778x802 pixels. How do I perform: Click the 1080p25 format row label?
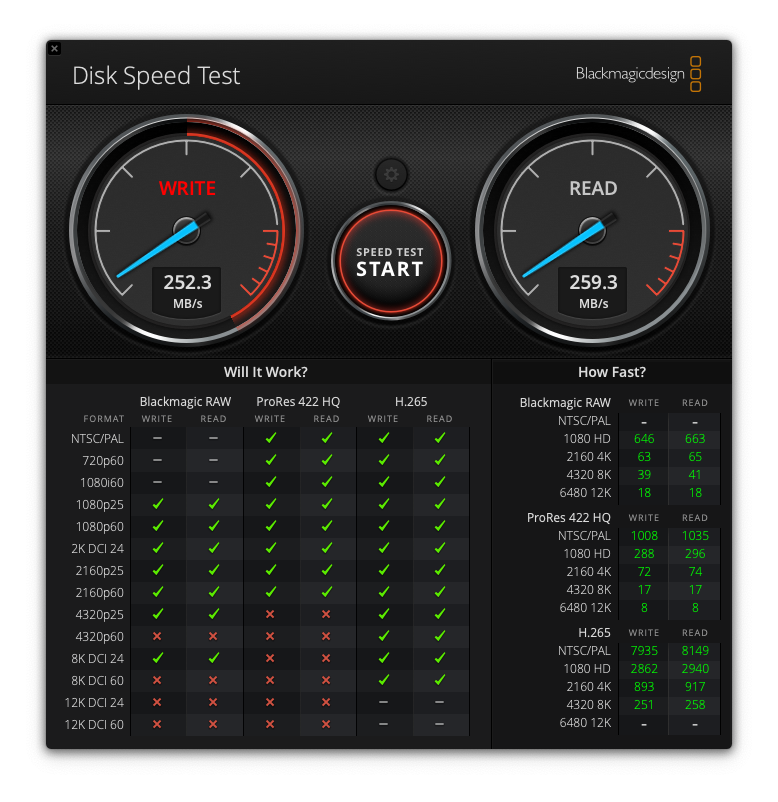100,505
